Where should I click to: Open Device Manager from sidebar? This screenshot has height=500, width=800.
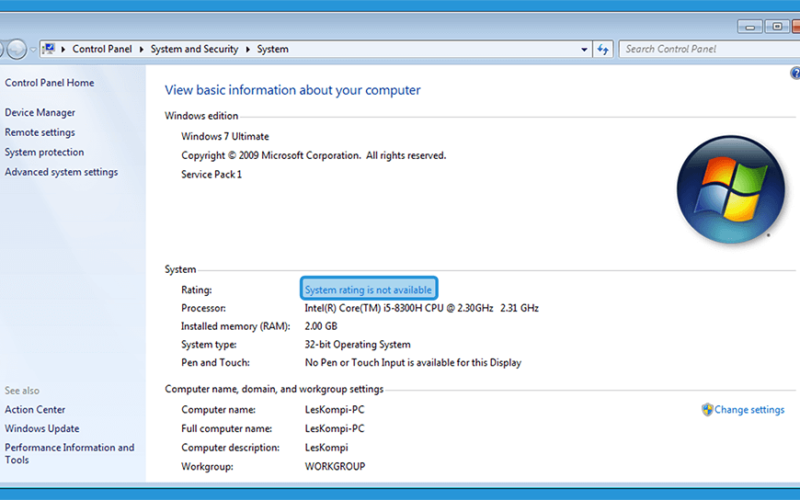click(40, 112)
